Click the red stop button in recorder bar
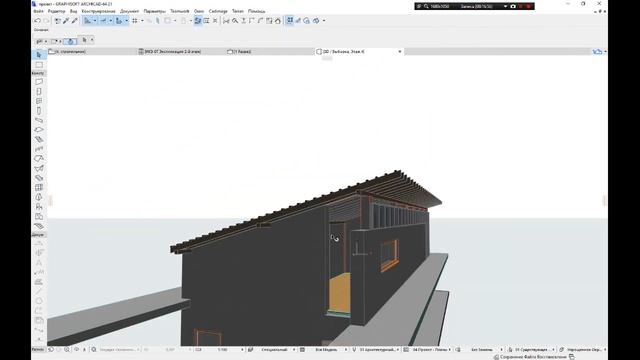The height and width of the screenshot is (360, 640). 528,6
